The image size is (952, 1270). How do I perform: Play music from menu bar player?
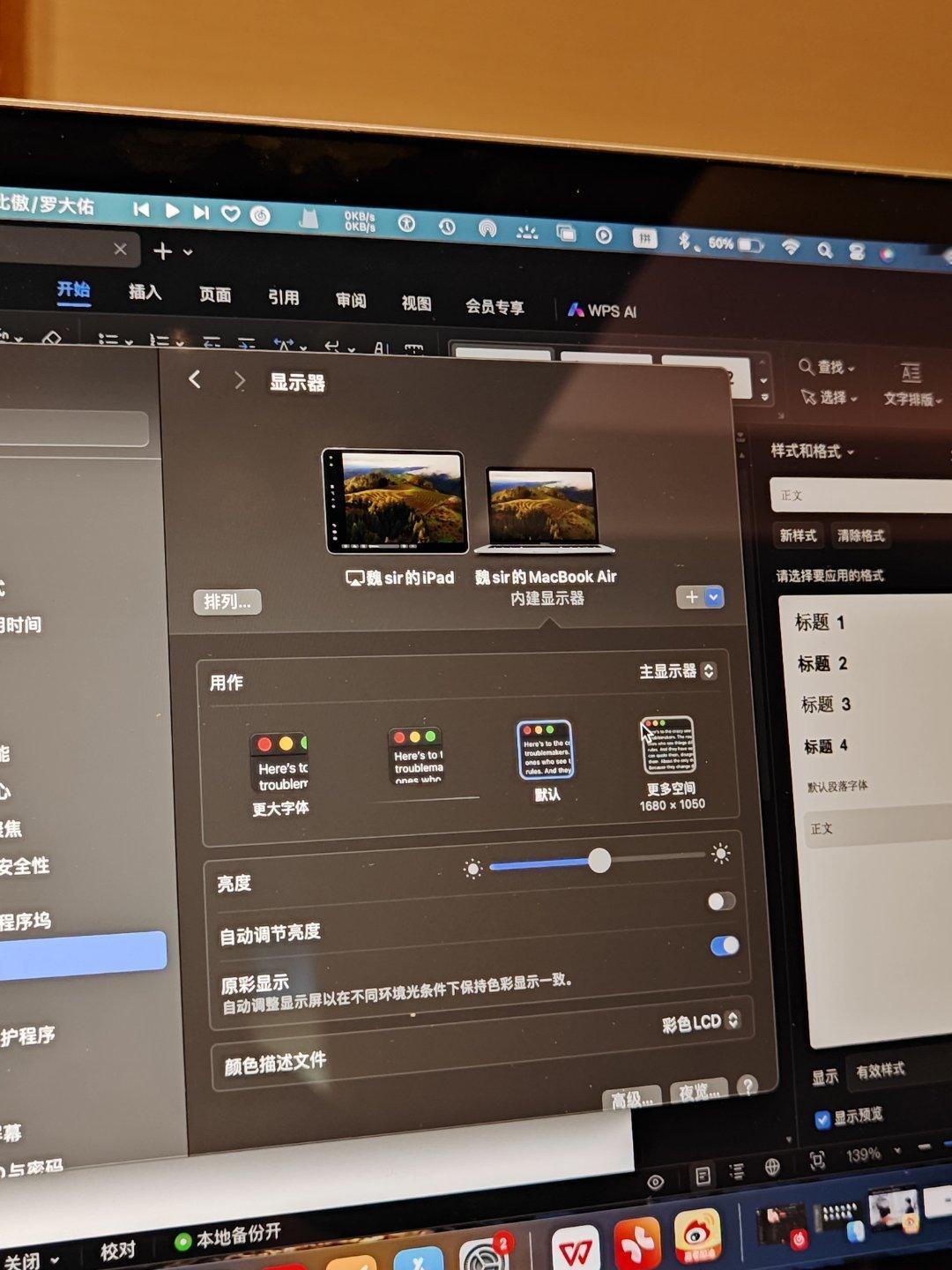[x=172, y=211]
